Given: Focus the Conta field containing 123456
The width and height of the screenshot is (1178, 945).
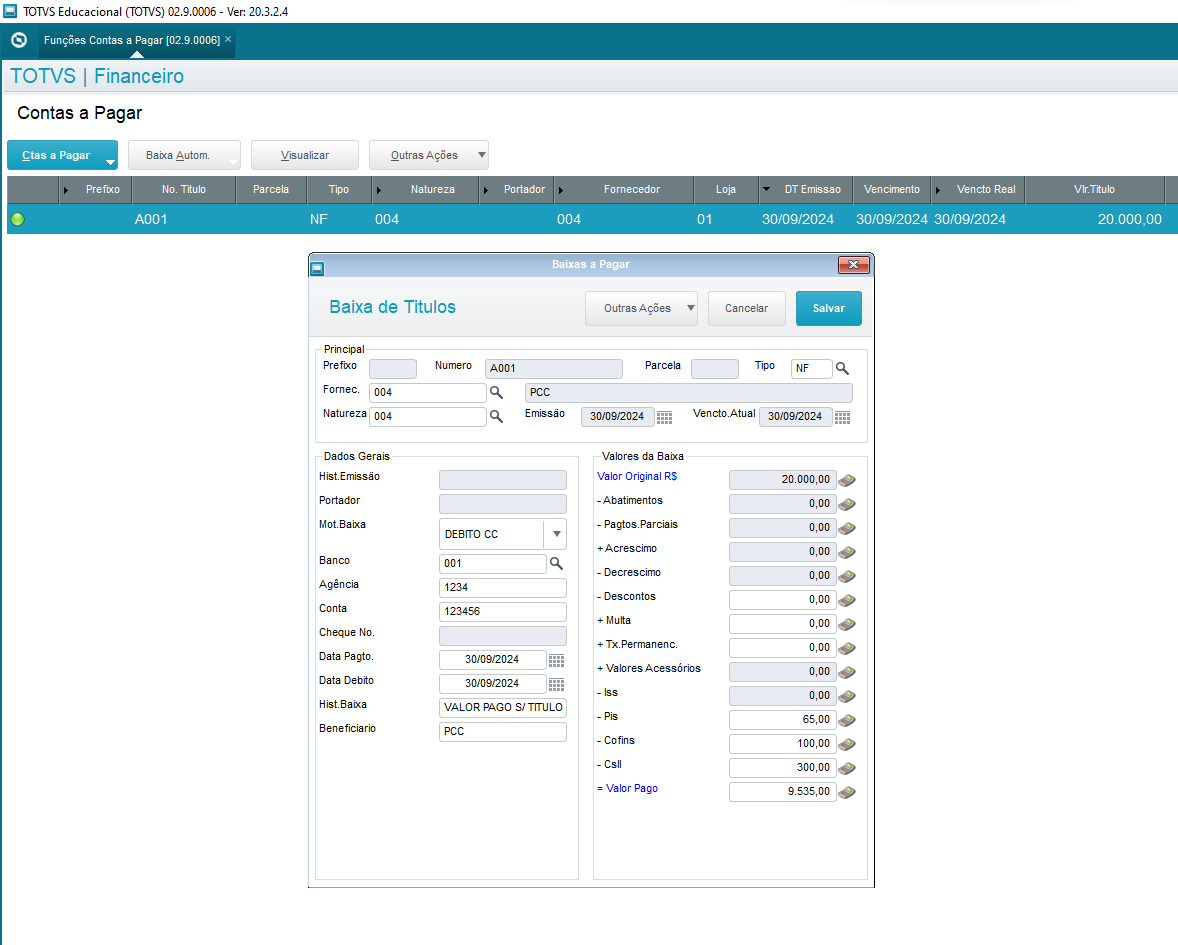Looking at the screenshot, I should point(503,611).
